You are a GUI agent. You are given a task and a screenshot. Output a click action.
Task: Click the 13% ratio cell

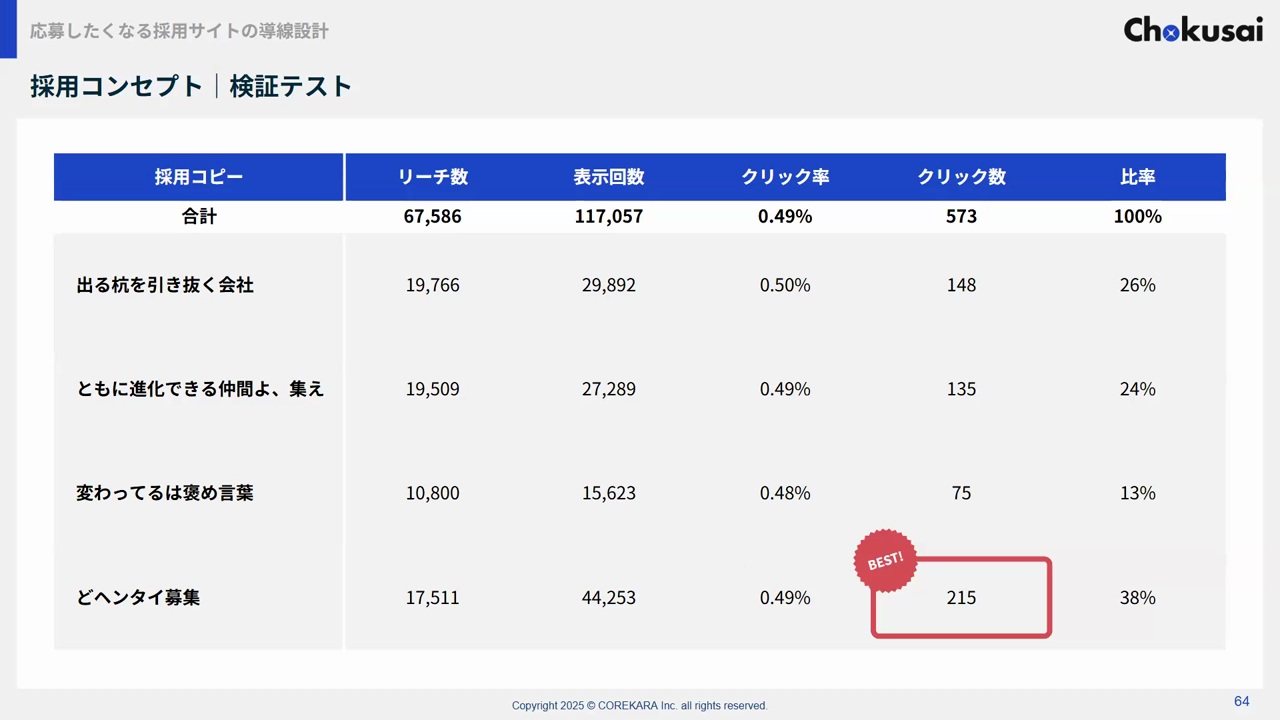(1138, 493)
